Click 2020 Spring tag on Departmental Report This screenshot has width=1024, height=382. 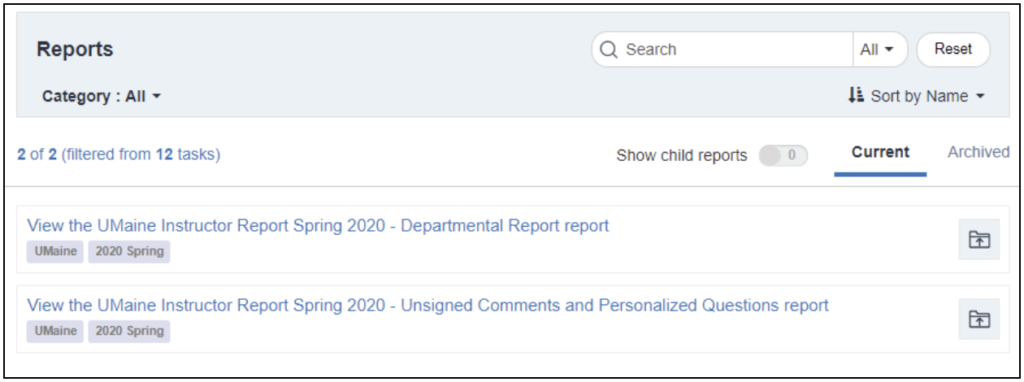[x=129, y=251]
